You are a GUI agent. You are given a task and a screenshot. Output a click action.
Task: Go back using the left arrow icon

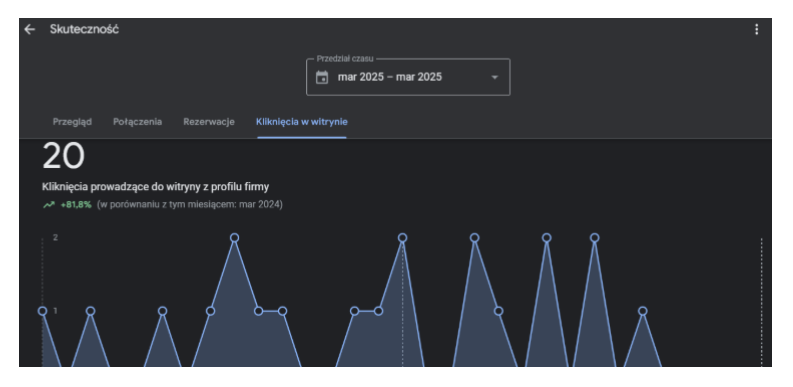[x=30, y=29]
